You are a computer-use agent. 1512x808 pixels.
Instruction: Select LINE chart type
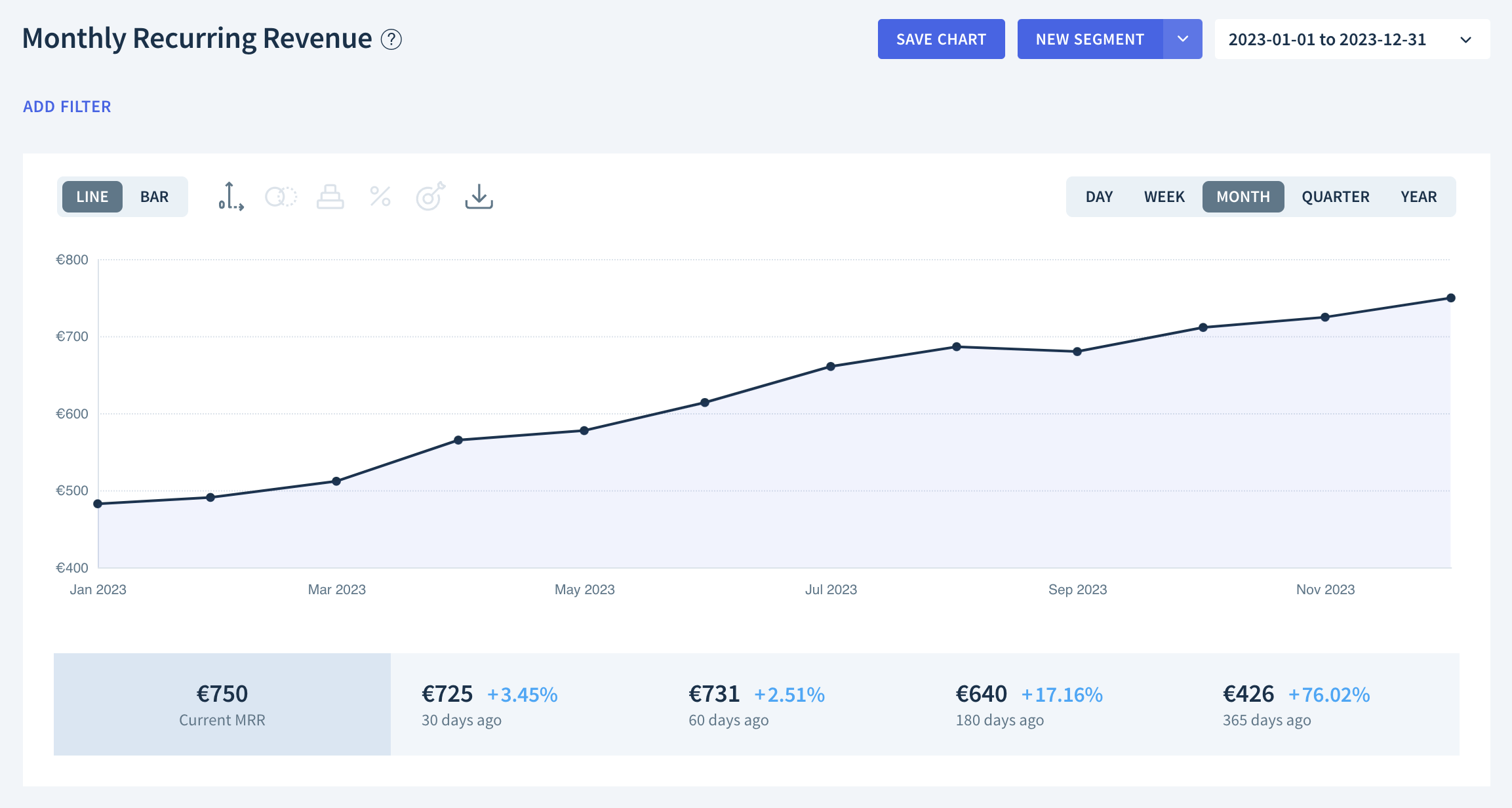pos(92,197)
